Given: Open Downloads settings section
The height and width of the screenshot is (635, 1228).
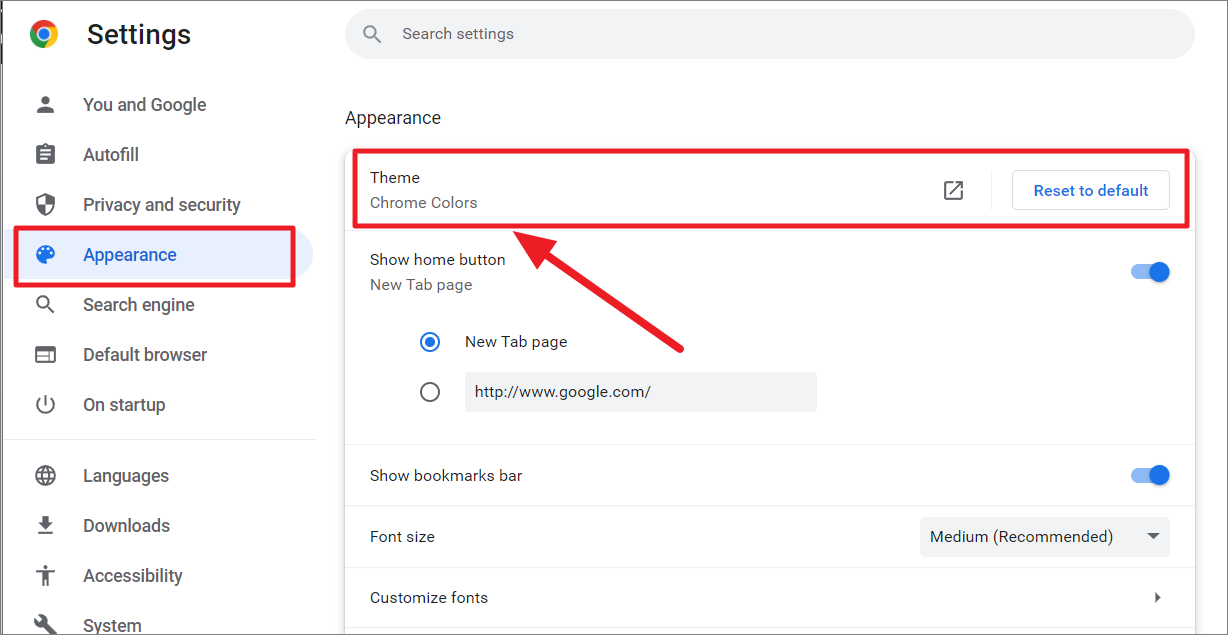Looking at the screenshot, I should coord(127,526).
